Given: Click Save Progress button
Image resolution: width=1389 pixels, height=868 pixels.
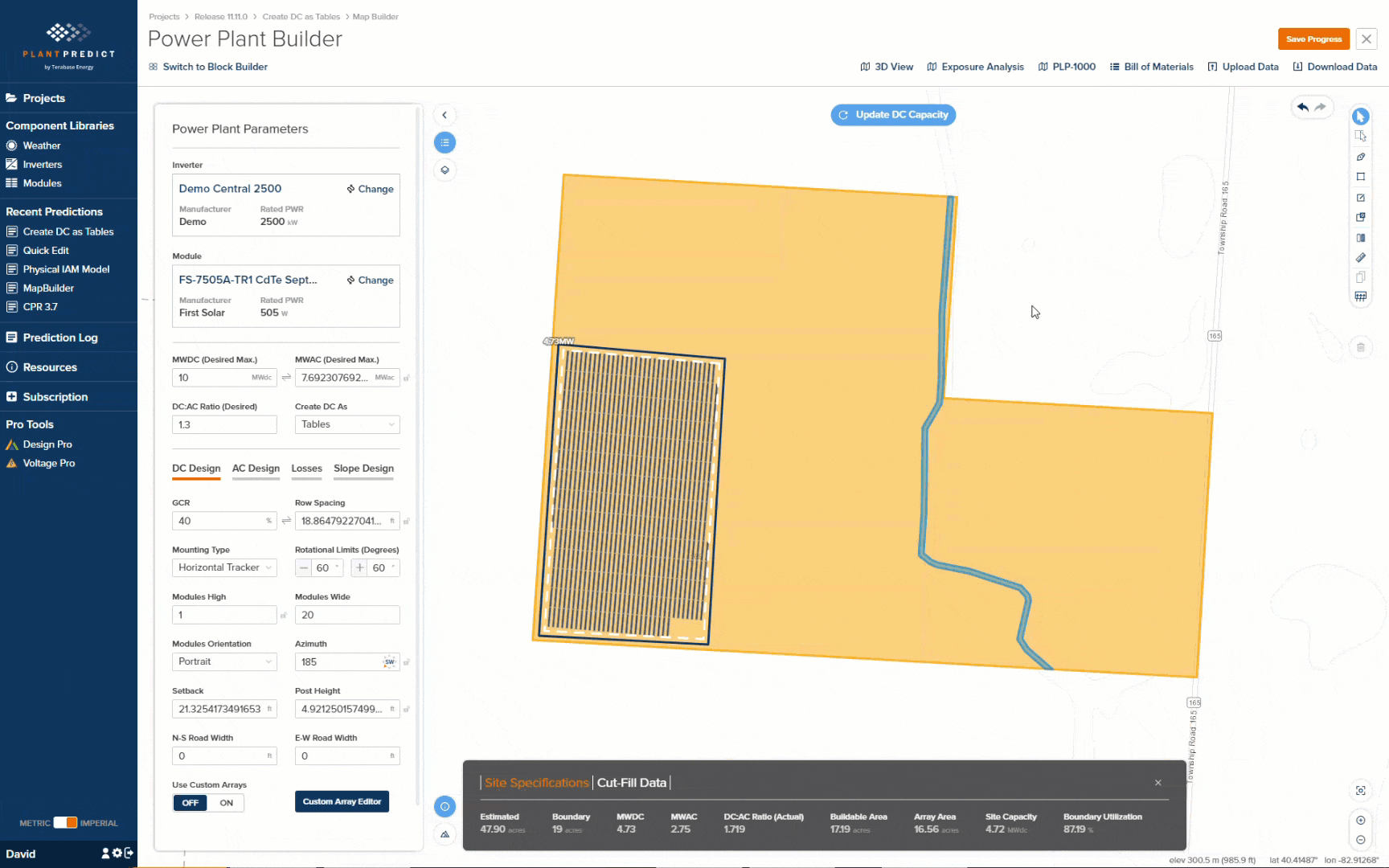Looking at the screenshot, I should coord(1313,39).
